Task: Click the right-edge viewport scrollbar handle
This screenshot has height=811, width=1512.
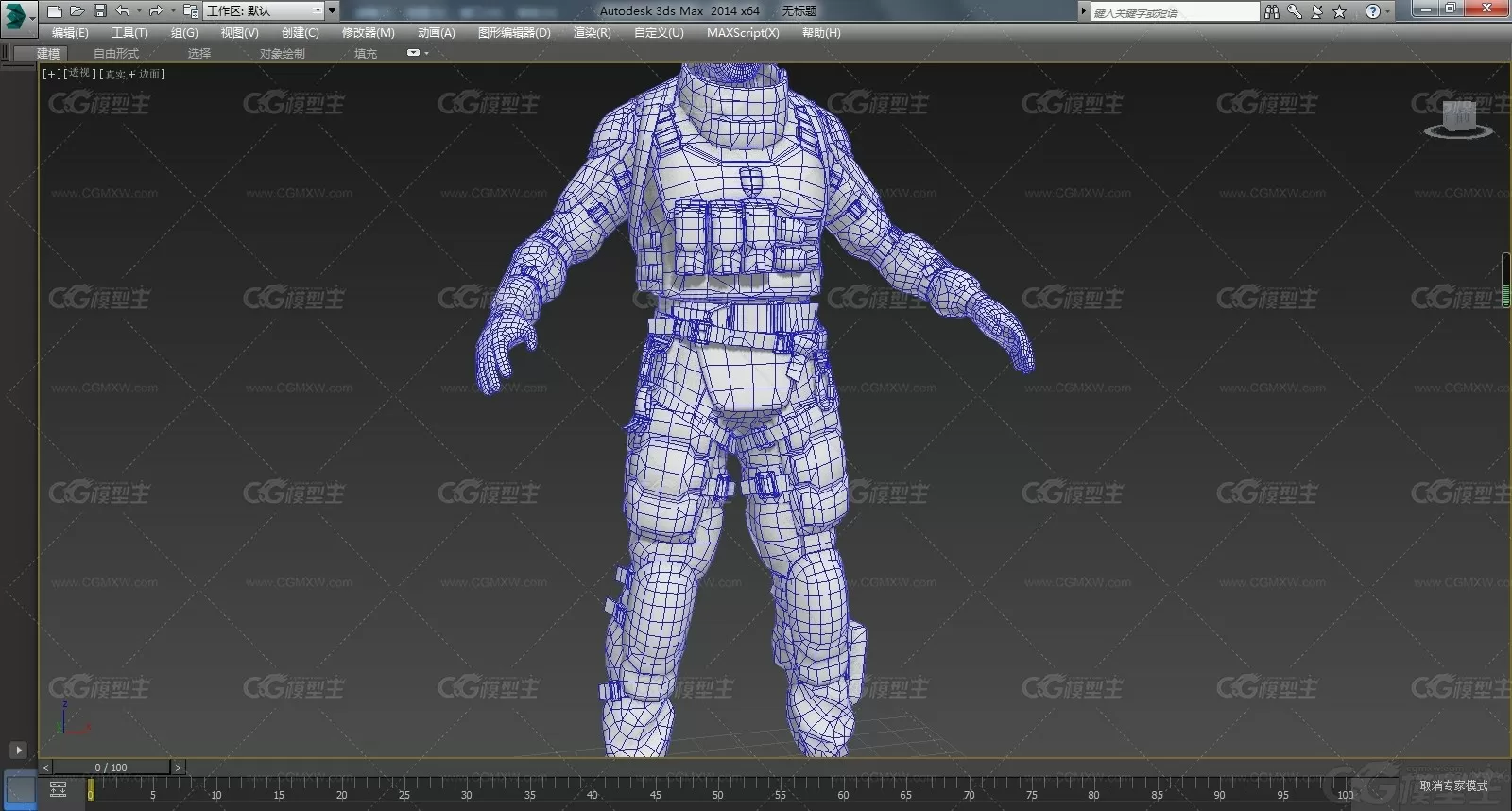Action: click(1506, 280)
